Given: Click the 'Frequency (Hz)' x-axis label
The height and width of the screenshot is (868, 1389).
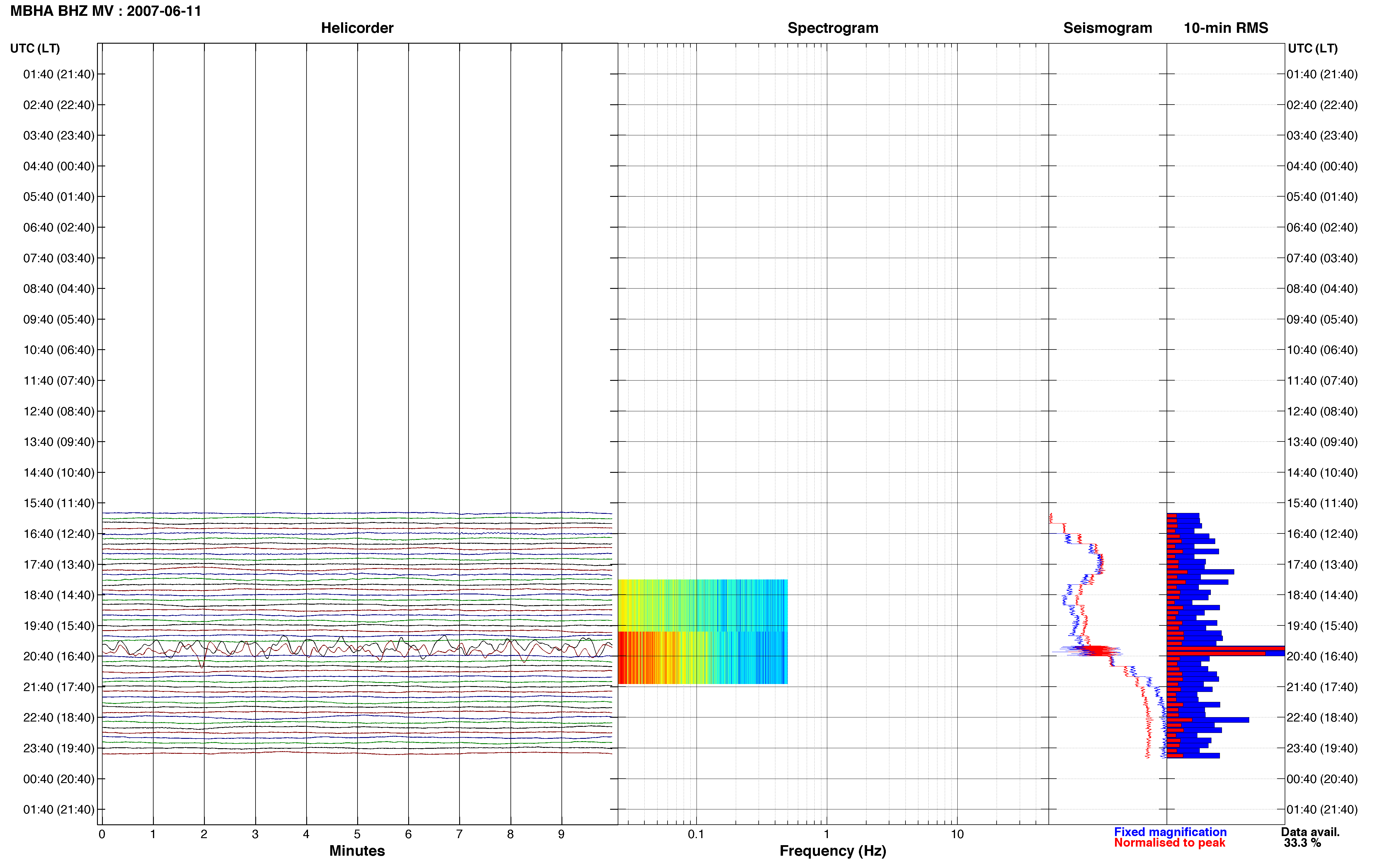Looking at the screenshot, I should click(x=833, y=851).
